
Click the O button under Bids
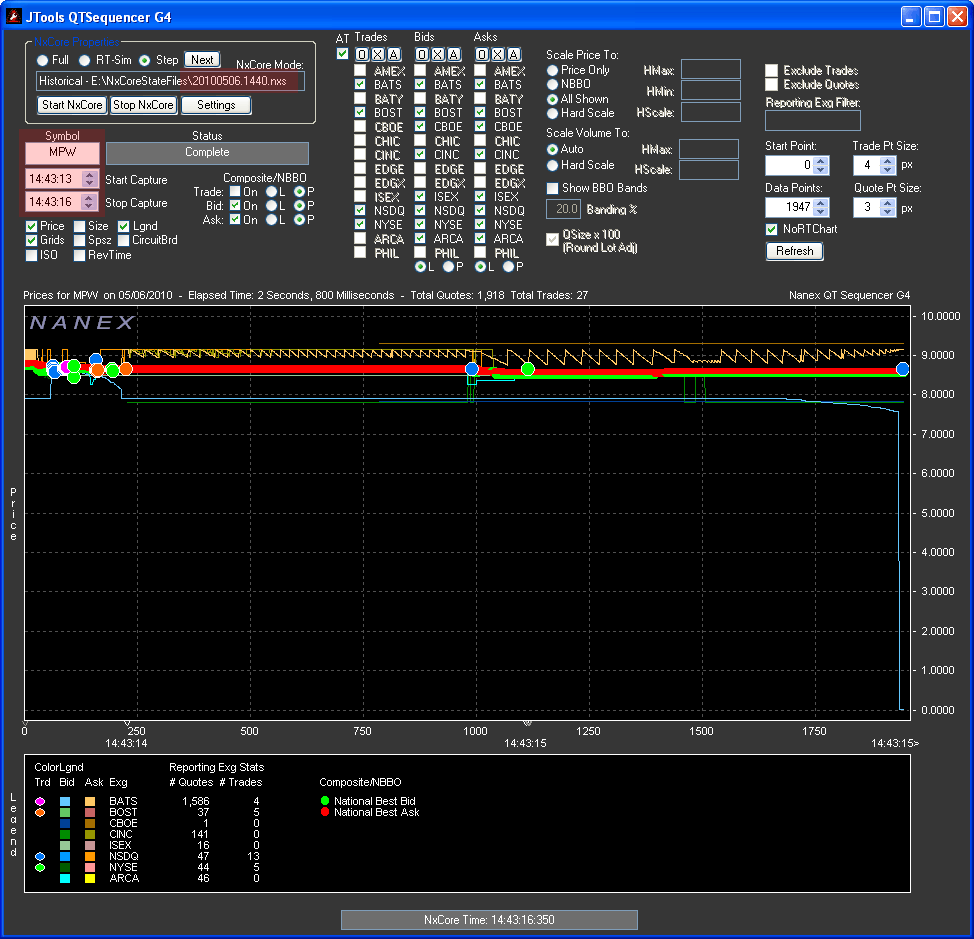pos(422,55)
